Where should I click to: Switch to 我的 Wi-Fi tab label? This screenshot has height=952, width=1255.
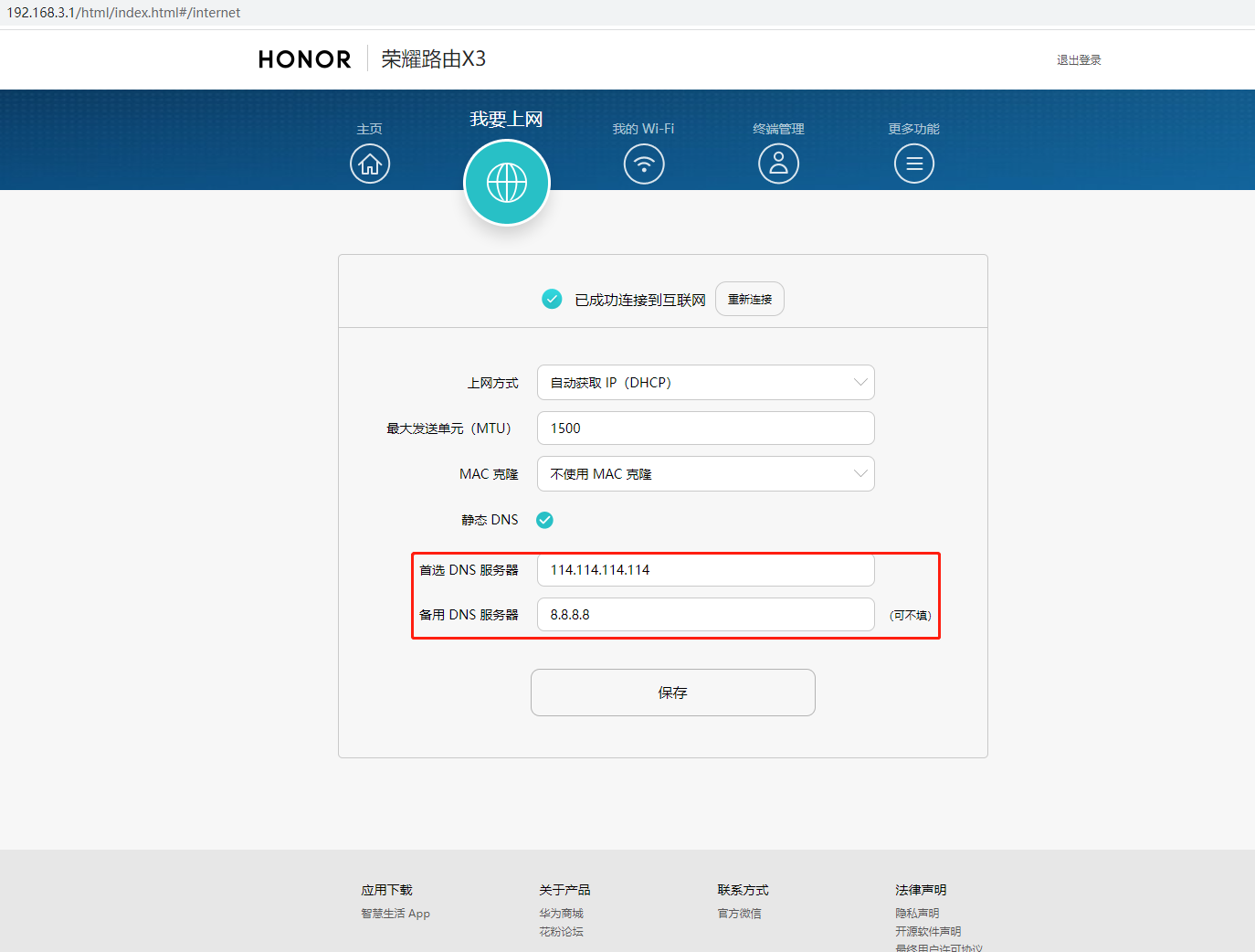pos(644,129)
